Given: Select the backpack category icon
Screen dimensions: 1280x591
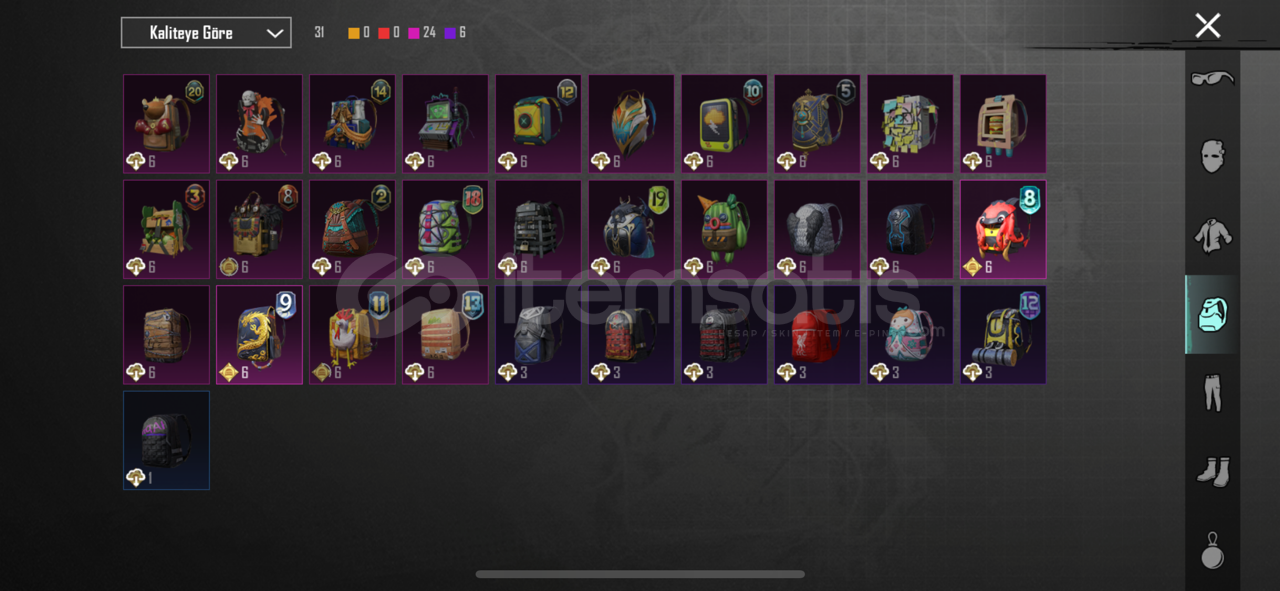Looking at the screenshot, I should [x=1212, y=315].
